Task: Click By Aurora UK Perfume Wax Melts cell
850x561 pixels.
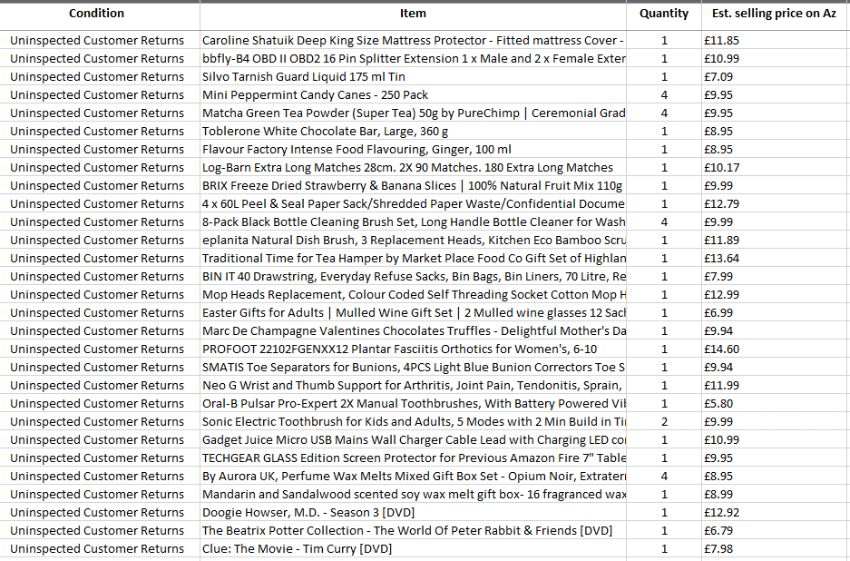Action: [413, 476]
